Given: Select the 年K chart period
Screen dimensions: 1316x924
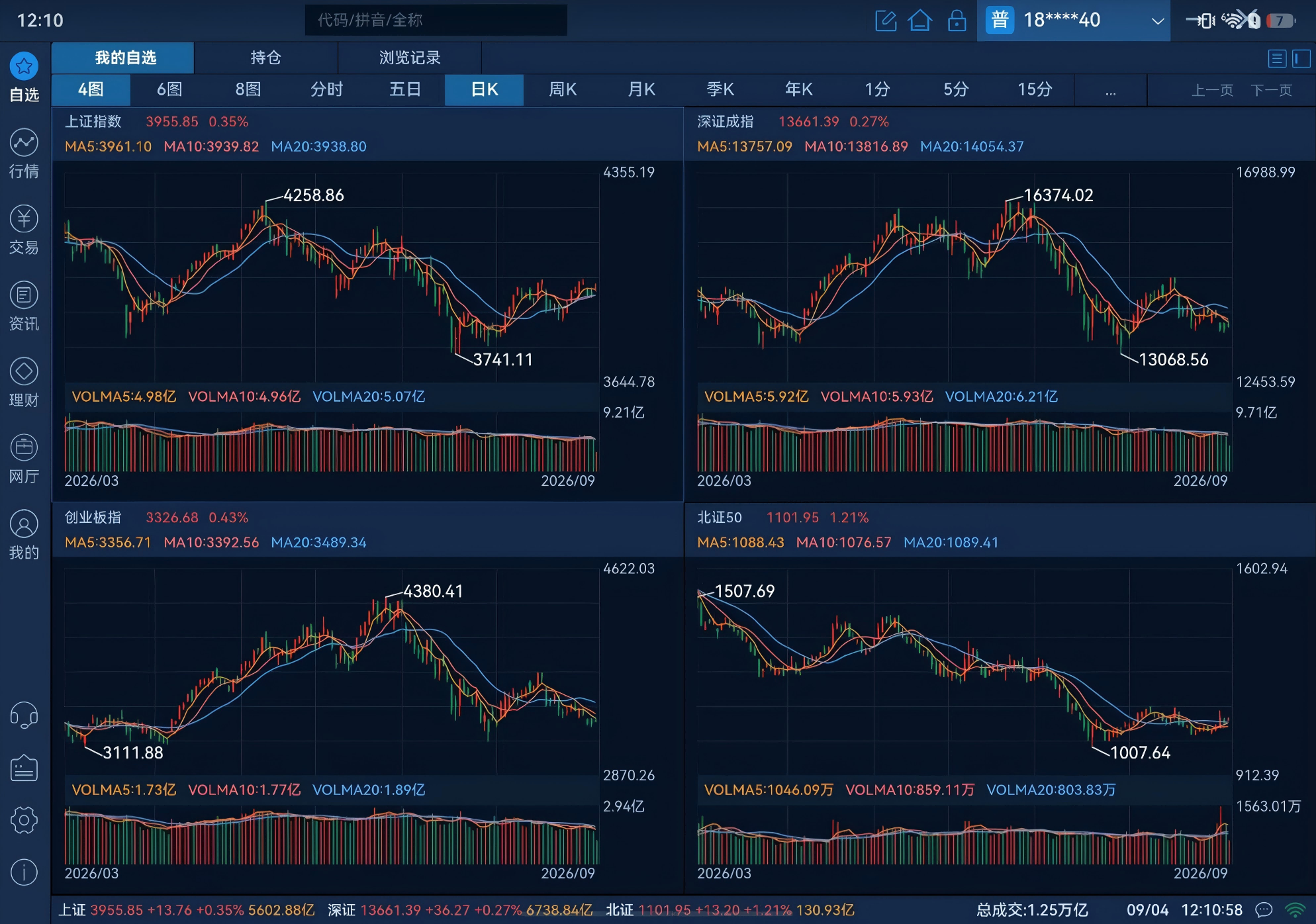Looking at the screenshot, I should tap(799, 90).
